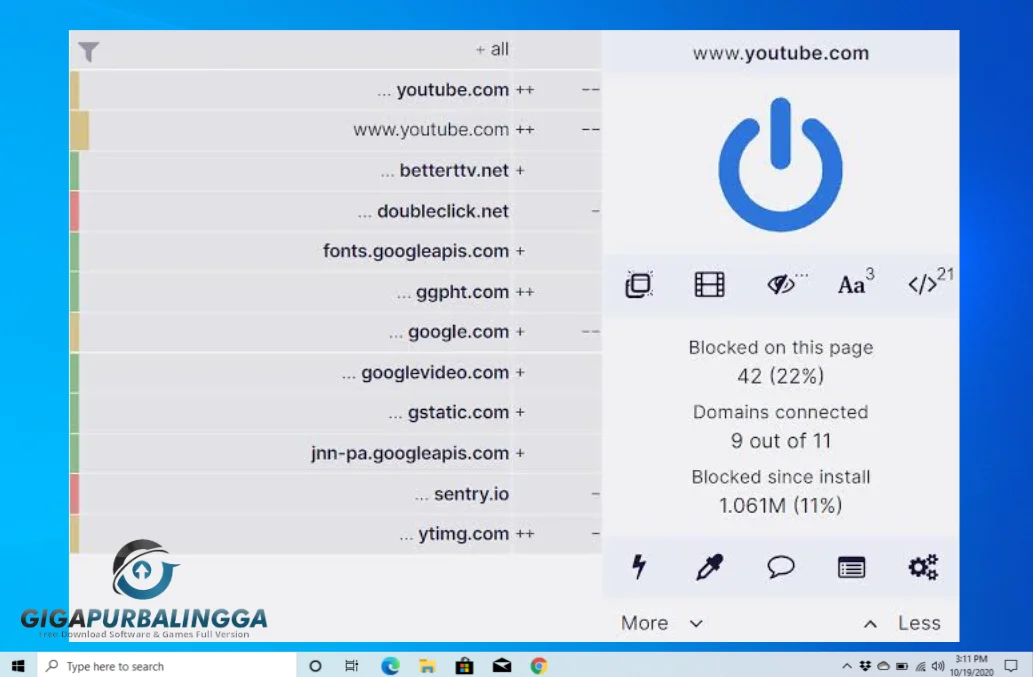Open volume speaker tray icon
Screen dimensions: 1033x677
coord(938,666)
